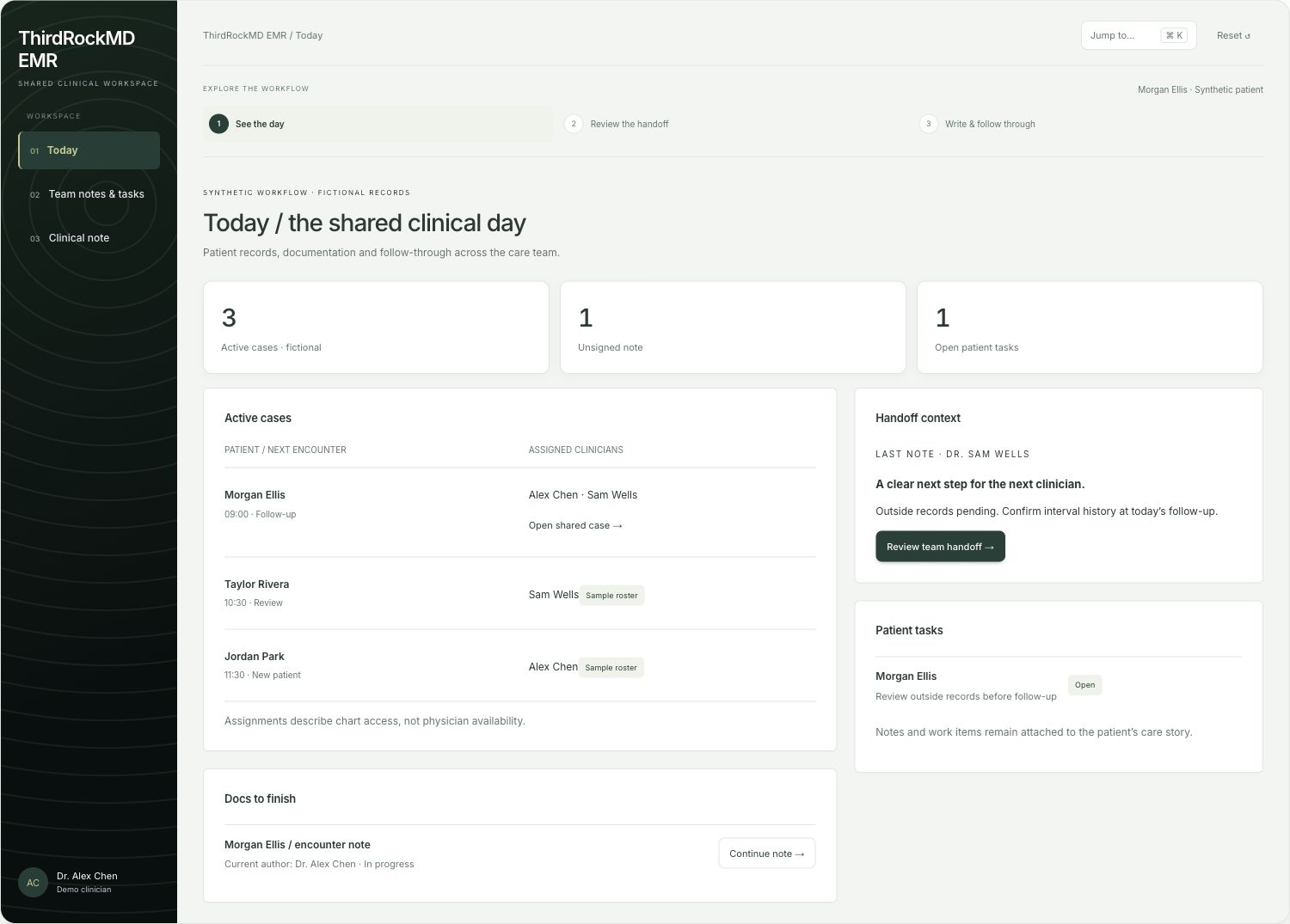Click the LAST NOTE · DR. SAM WELLS label
Image resolution: width=1290 pixels, height=924 pixels.
click(952, 454)
